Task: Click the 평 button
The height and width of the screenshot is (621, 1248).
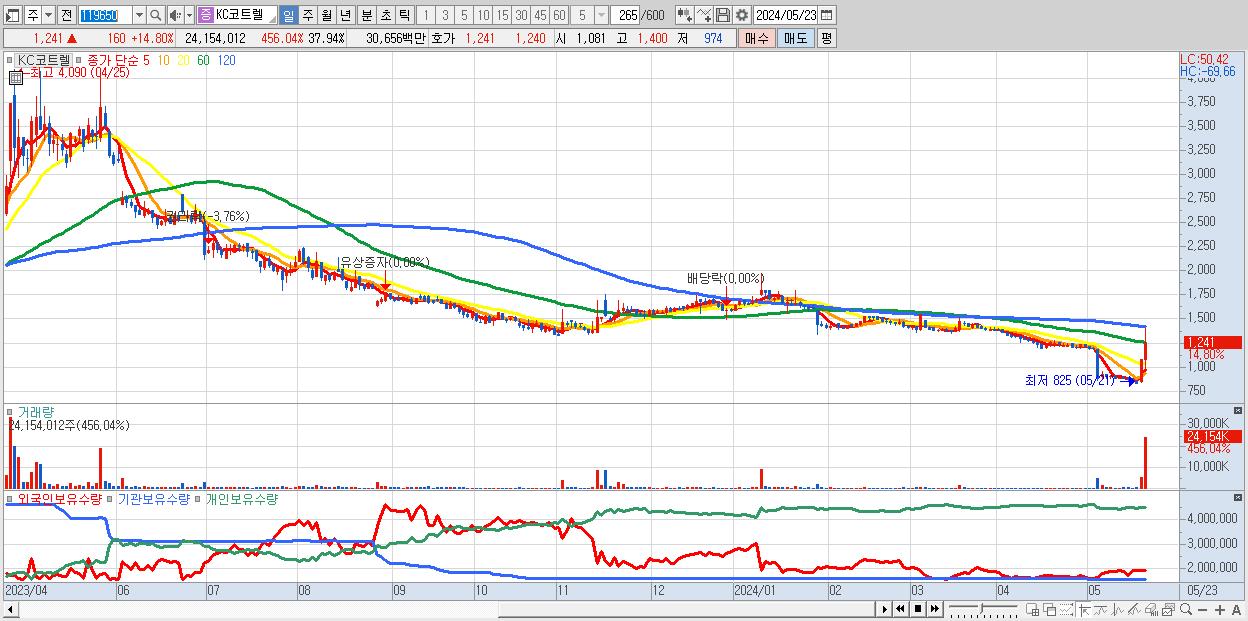Action: click(x=826, y=38)
